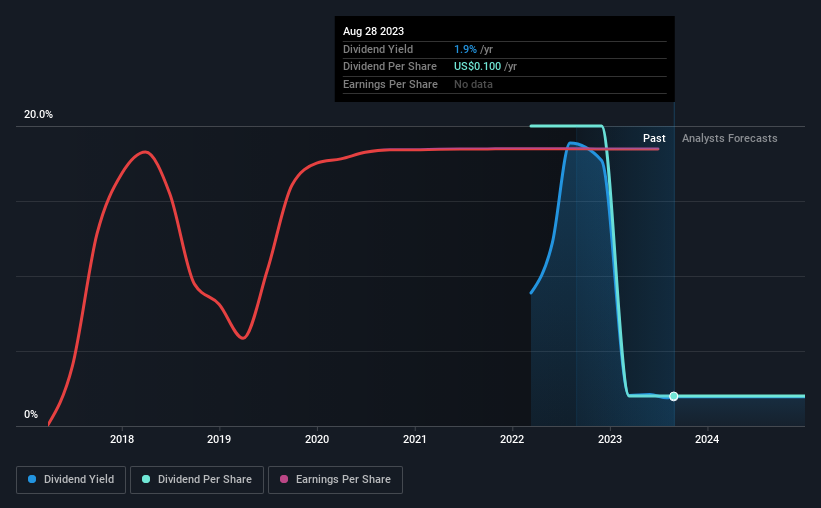Click the pink Earnings Per Share legend dot

click(284, 479)
